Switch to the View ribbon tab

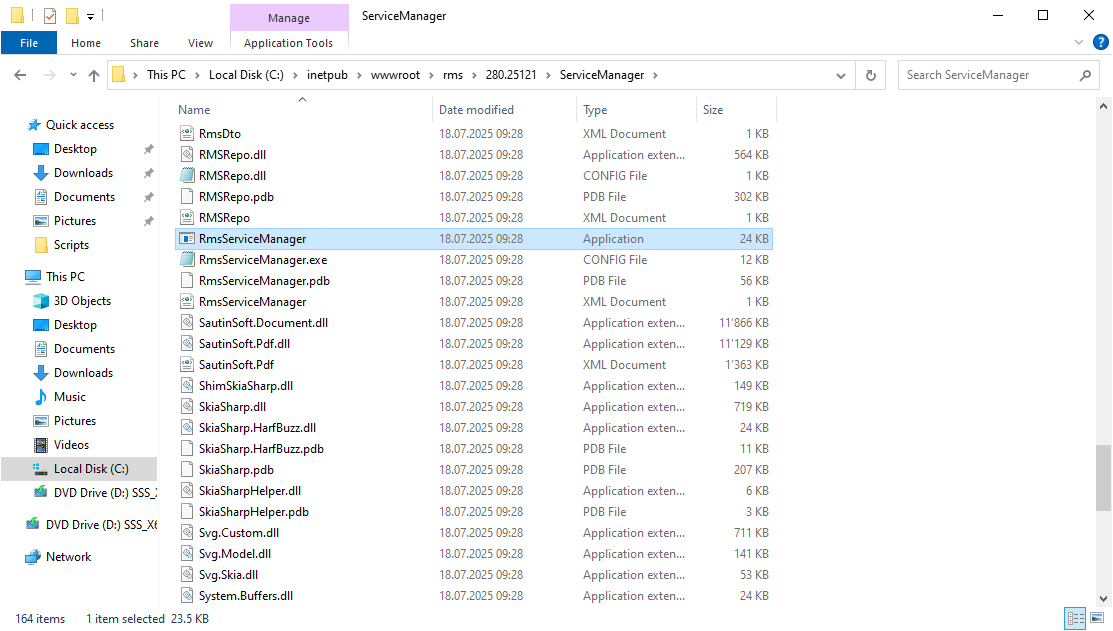pyautogui.click(x=200, y=43)
